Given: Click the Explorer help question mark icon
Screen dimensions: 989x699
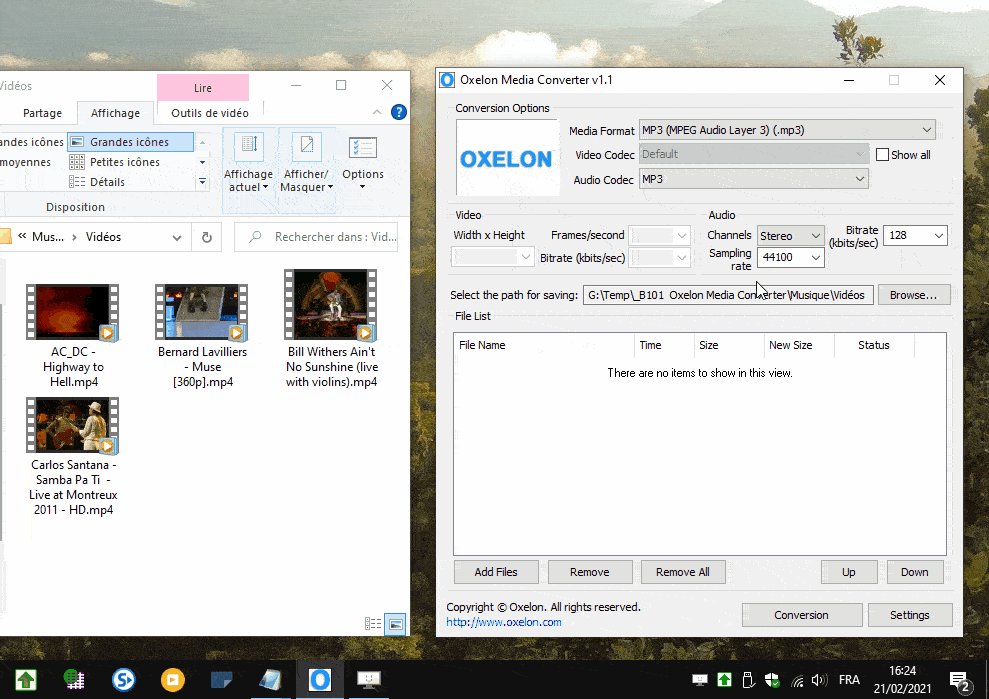Looking at the screenshot, I should tap(399, 112).
